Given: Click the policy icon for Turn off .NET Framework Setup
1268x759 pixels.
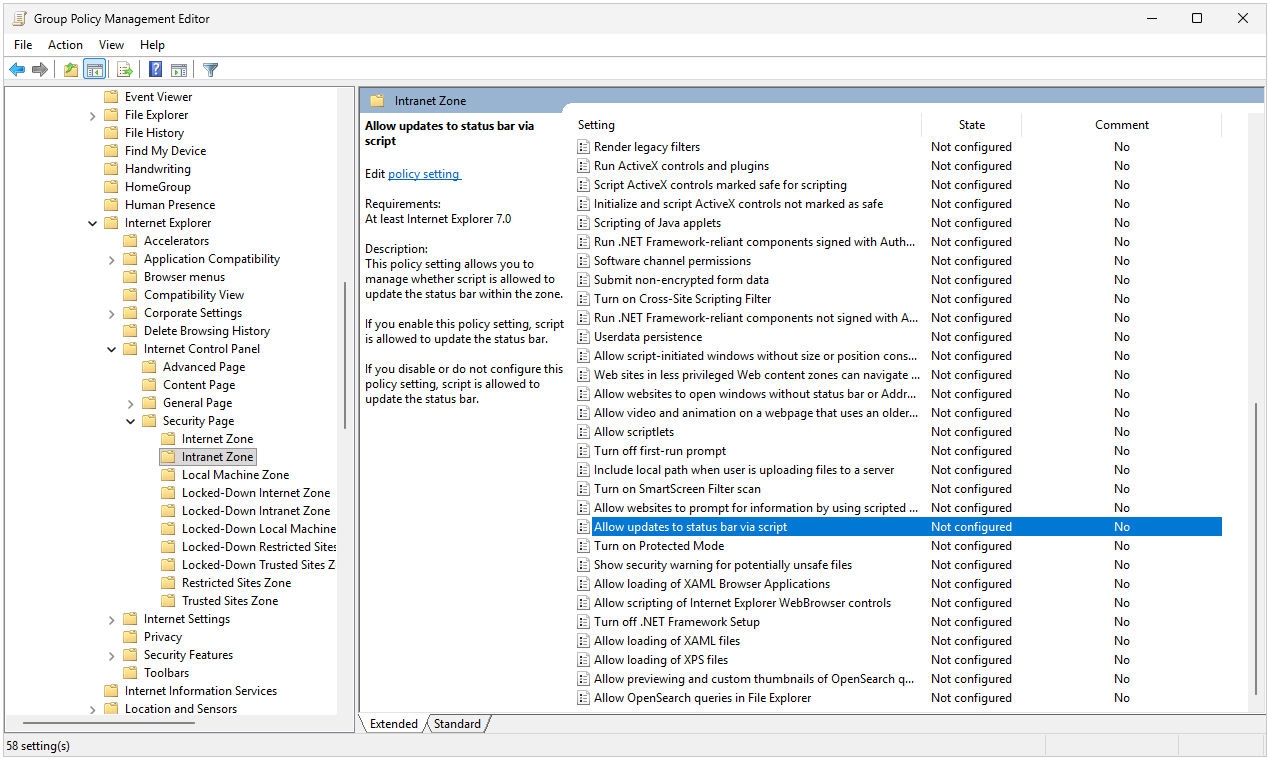Looking at the screenshot, I should tap(584, 622).
